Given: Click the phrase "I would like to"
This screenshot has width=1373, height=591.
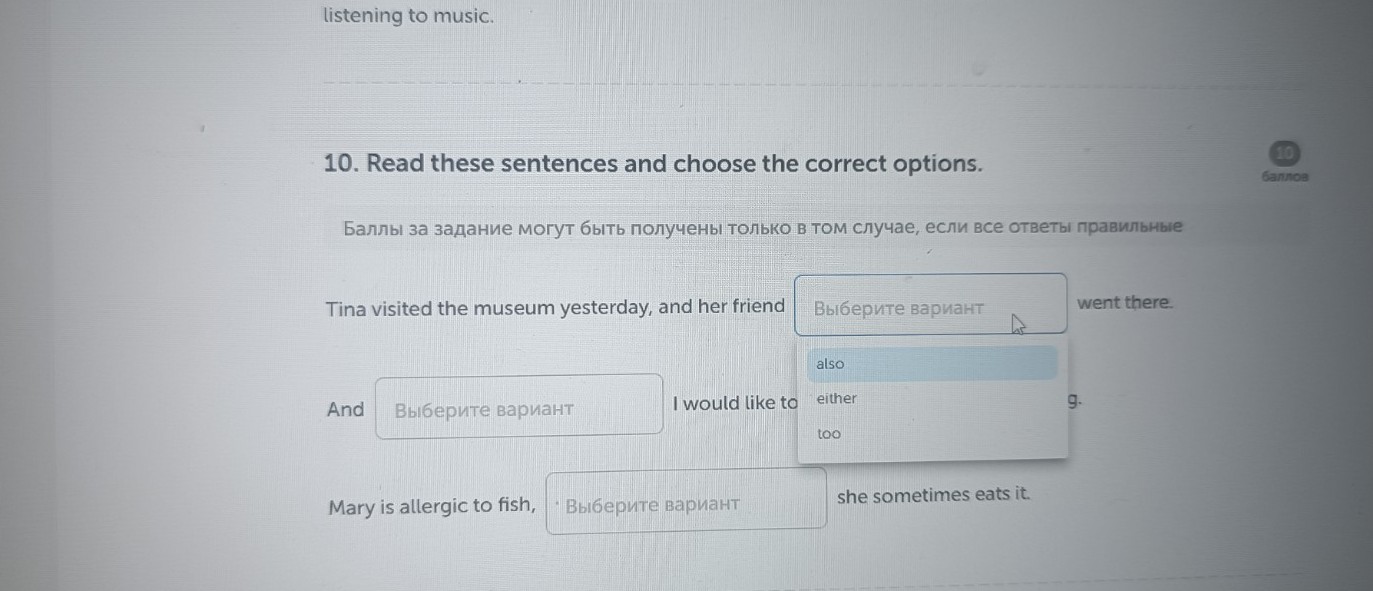Looking at the screenshot, I should [735, 404].
